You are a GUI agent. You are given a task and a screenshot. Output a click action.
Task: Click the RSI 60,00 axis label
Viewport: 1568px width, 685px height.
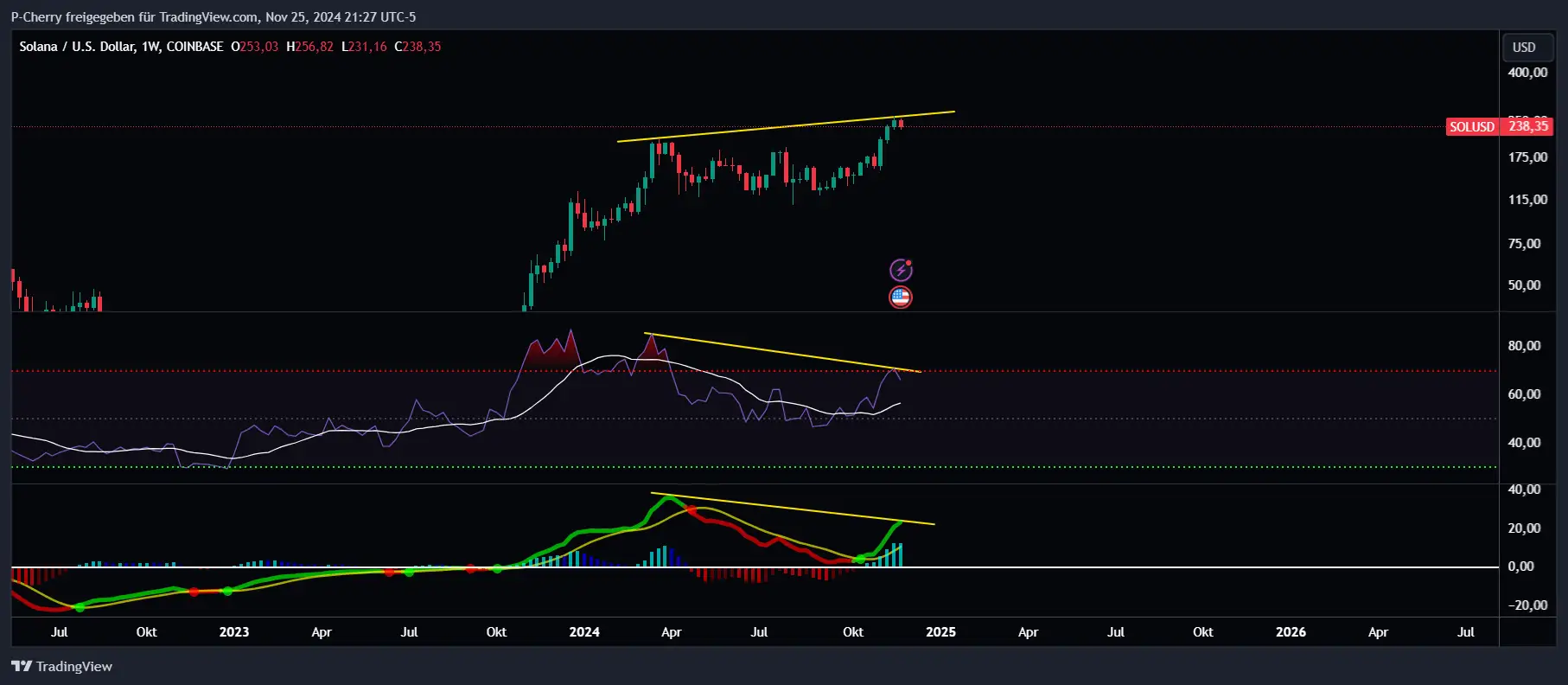(1524, 394)
